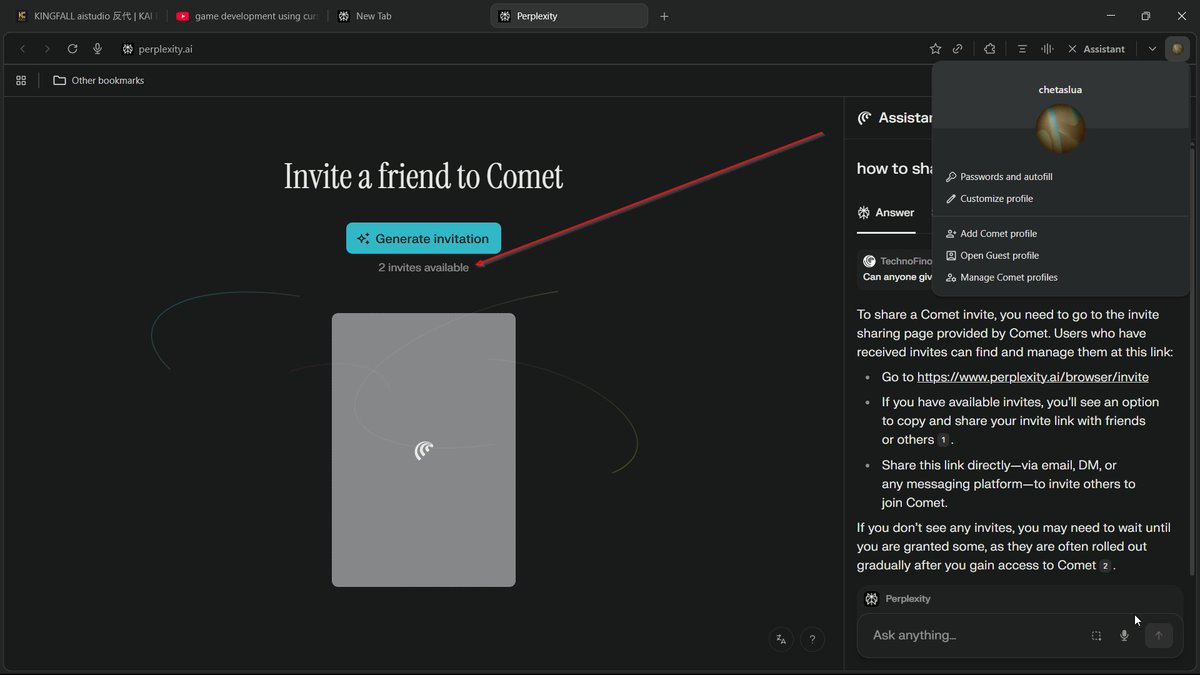The image size is (1200, 675).
Task: Switch to the KINGFALL aistudio tab
Action: pyautogui.click(x=85, y=16)
